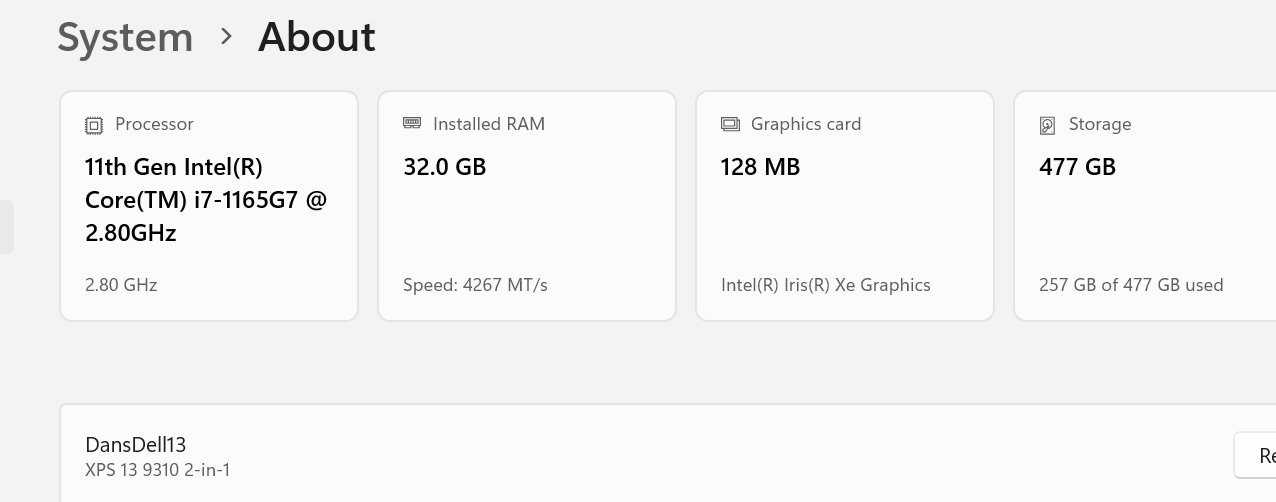Image resolution: width=1276 pixels, height=502 pixels.
Task: Open the 477 GB Storage card
Action: pyautogui.click(x=1145, y=206)
